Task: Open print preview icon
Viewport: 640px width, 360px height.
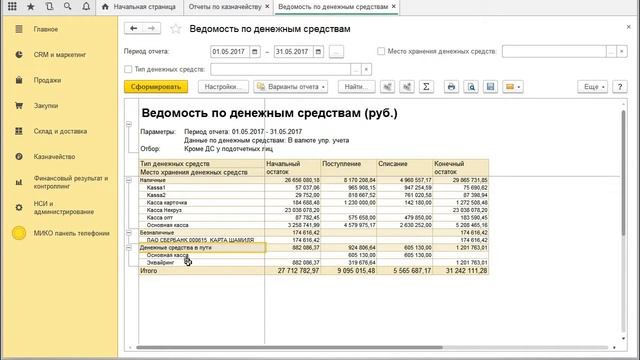Action: [471, 87]
